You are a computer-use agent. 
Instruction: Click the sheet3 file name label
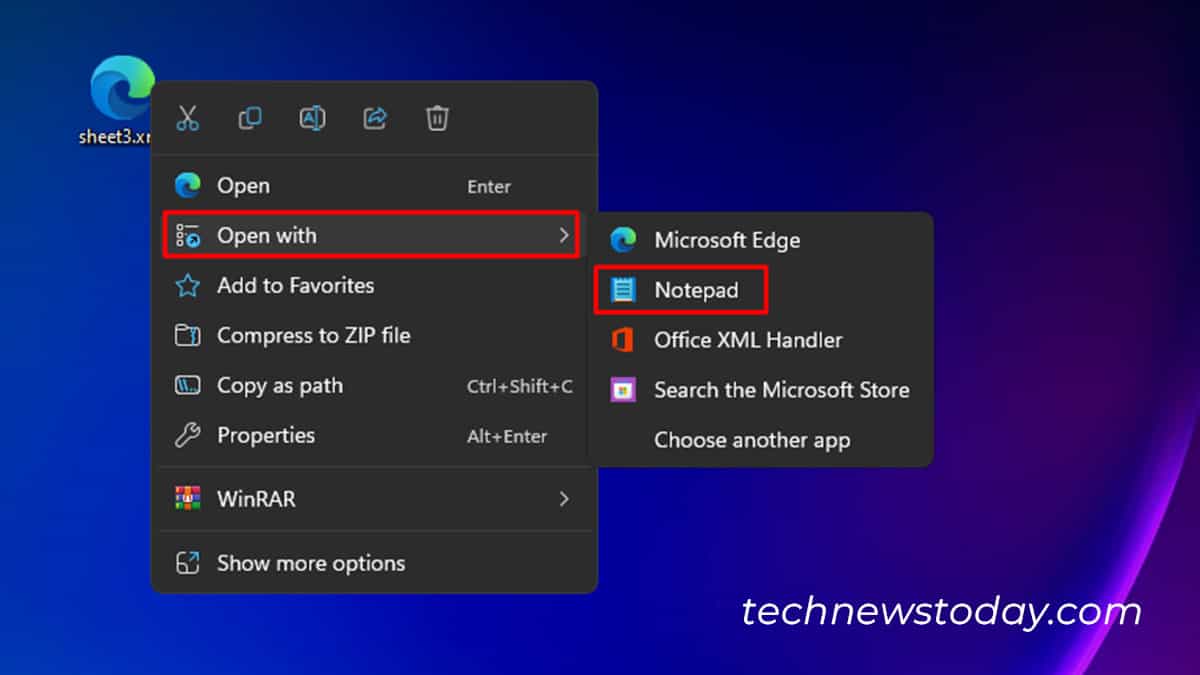(115, 137)
